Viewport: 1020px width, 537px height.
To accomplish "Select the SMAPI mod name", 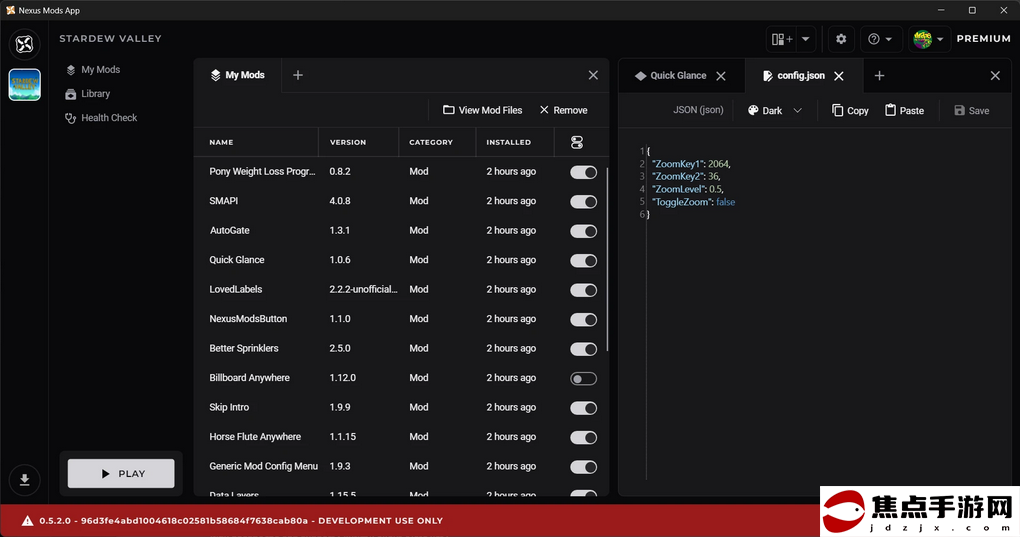I will pyautogui.click(x=223, y=201).
